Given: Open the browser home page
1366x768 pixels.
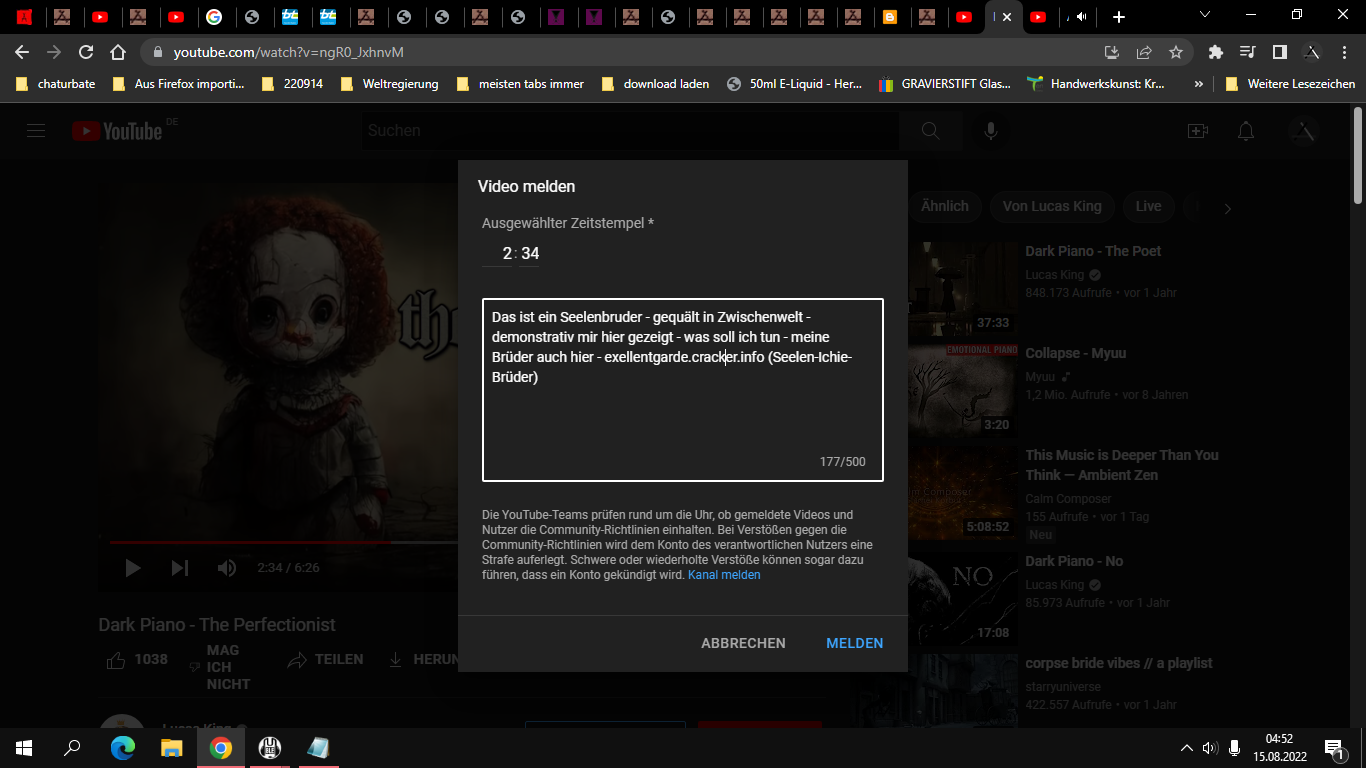Looking at the screenshot, I should (x=118, y=52).
